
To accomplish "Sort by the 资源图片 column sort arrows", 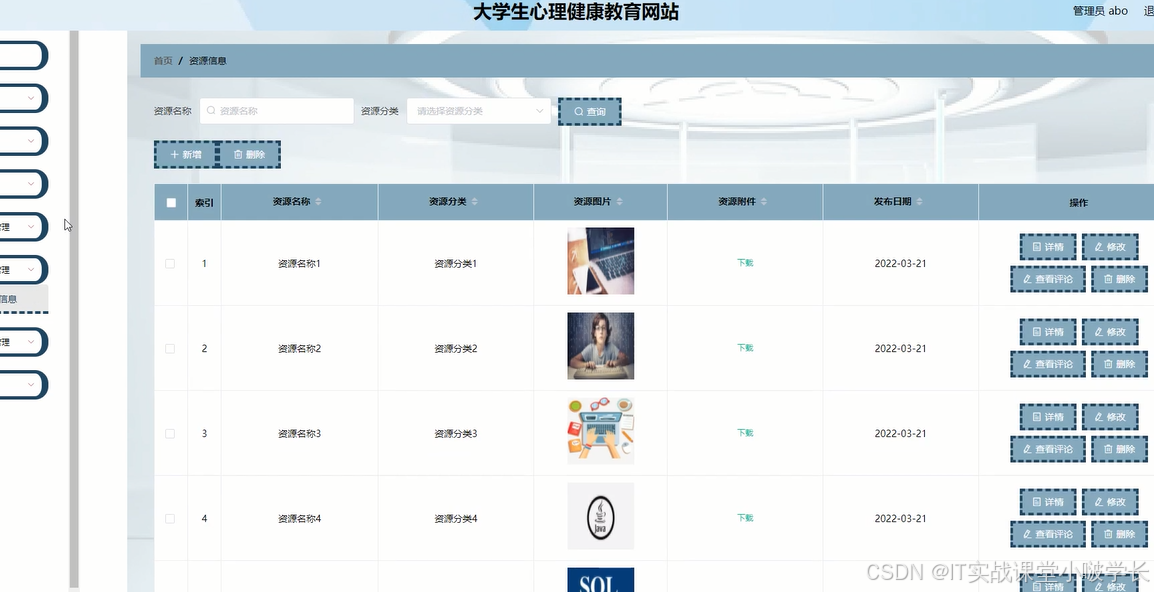I will 619,202.
